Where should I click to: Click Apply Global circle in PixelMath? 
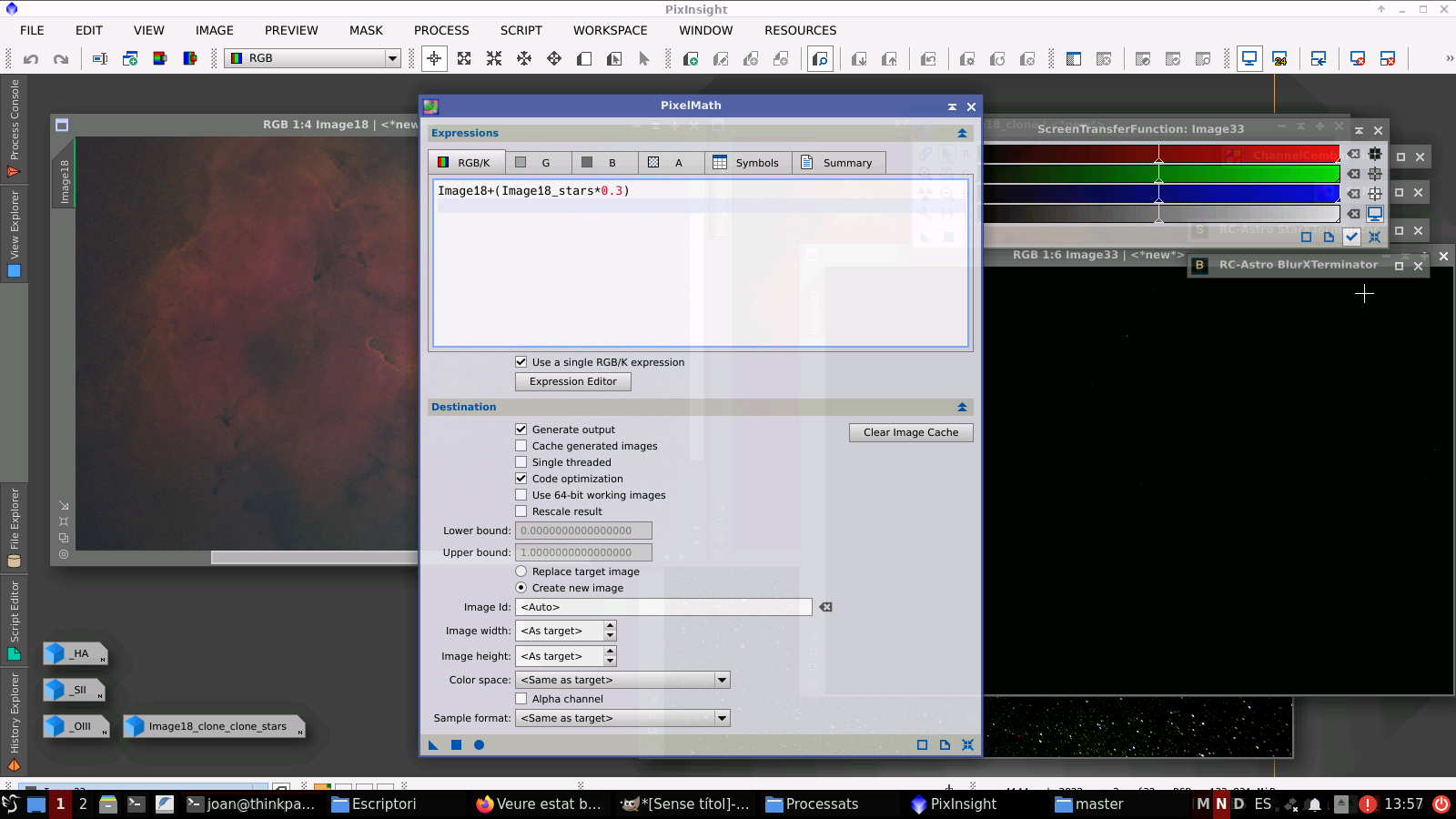(479, 745)
